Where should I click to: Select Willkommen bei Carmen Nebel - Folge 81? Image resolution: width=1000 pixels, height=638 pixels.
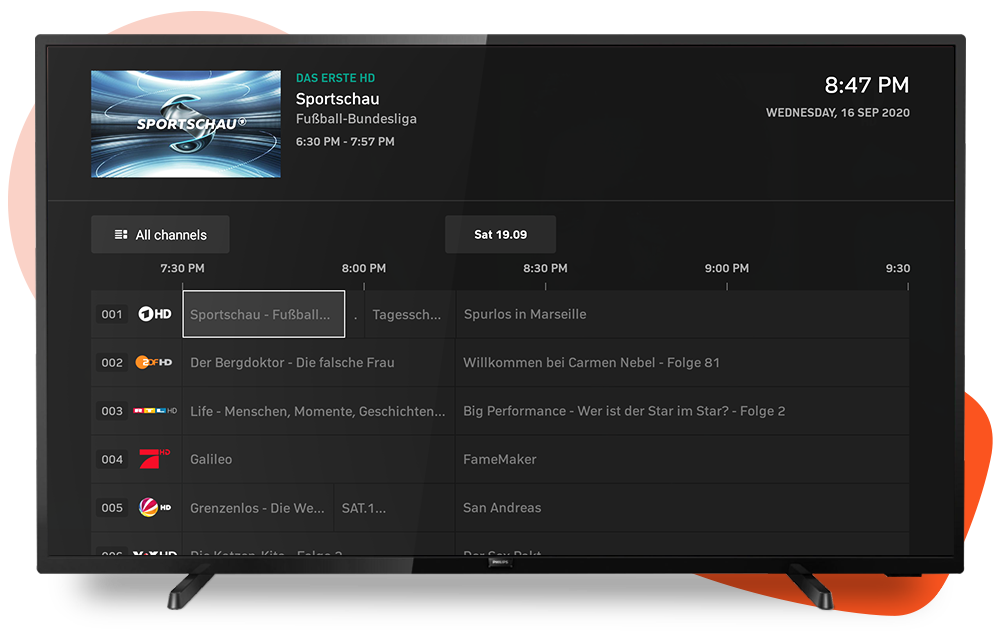(682, 362)
